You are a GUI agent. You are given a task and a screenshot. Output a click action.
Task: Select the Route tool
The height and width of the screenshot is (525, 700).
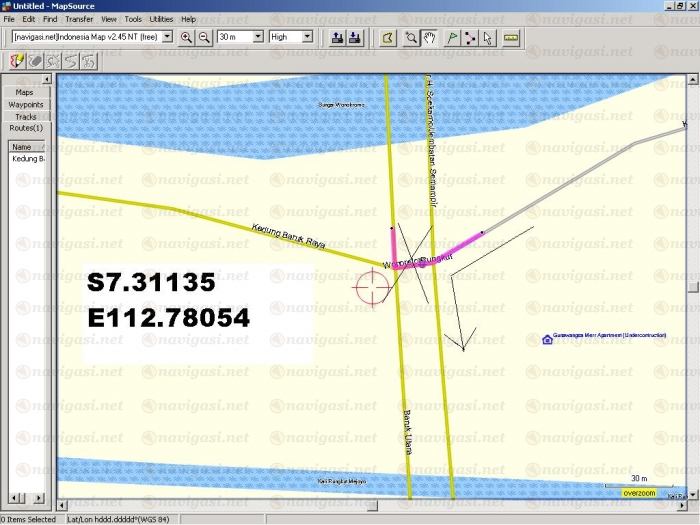(469, 37)
